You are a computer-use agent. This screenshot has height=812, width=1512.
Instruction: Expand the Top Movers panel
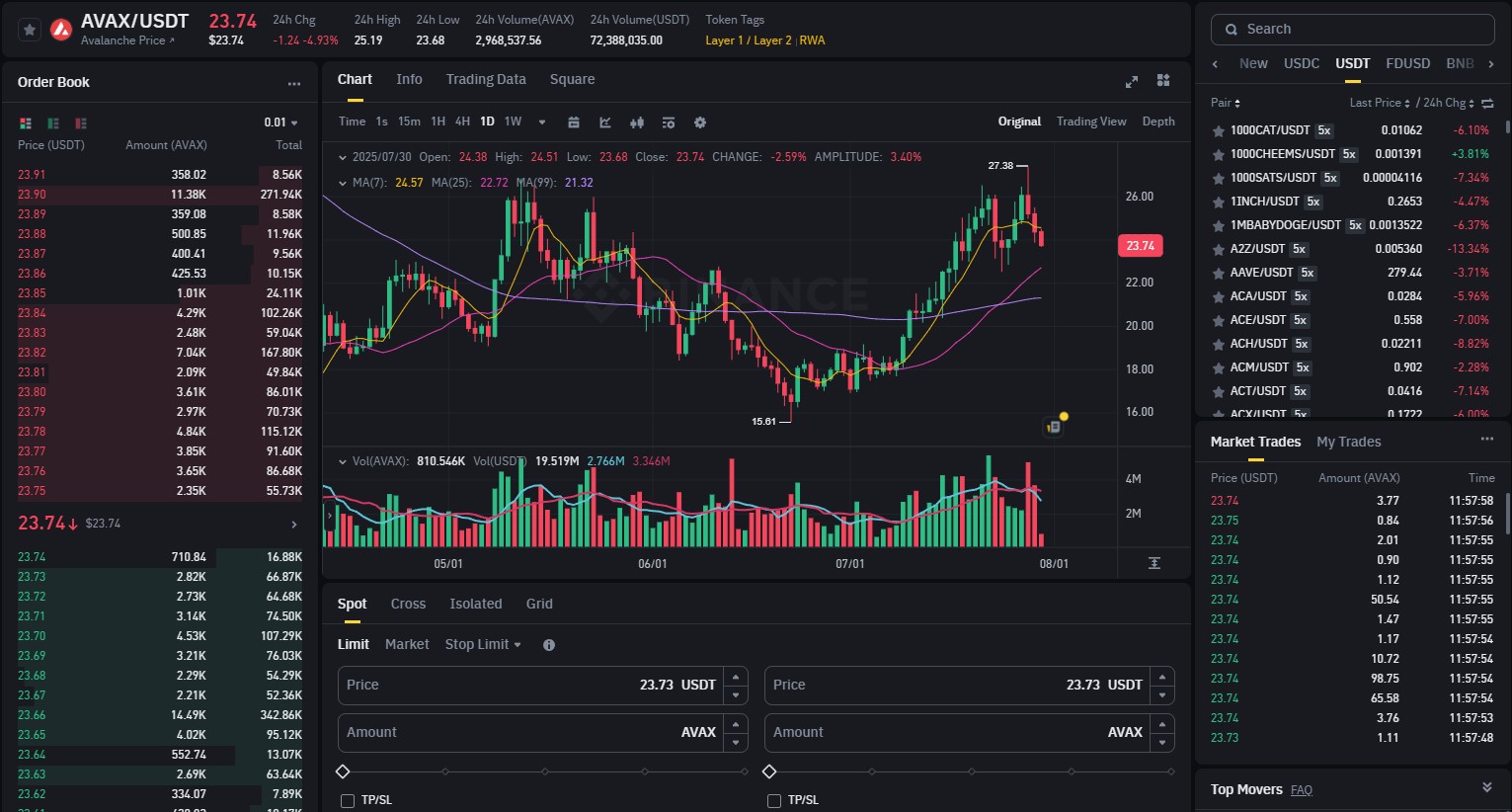1487,788
